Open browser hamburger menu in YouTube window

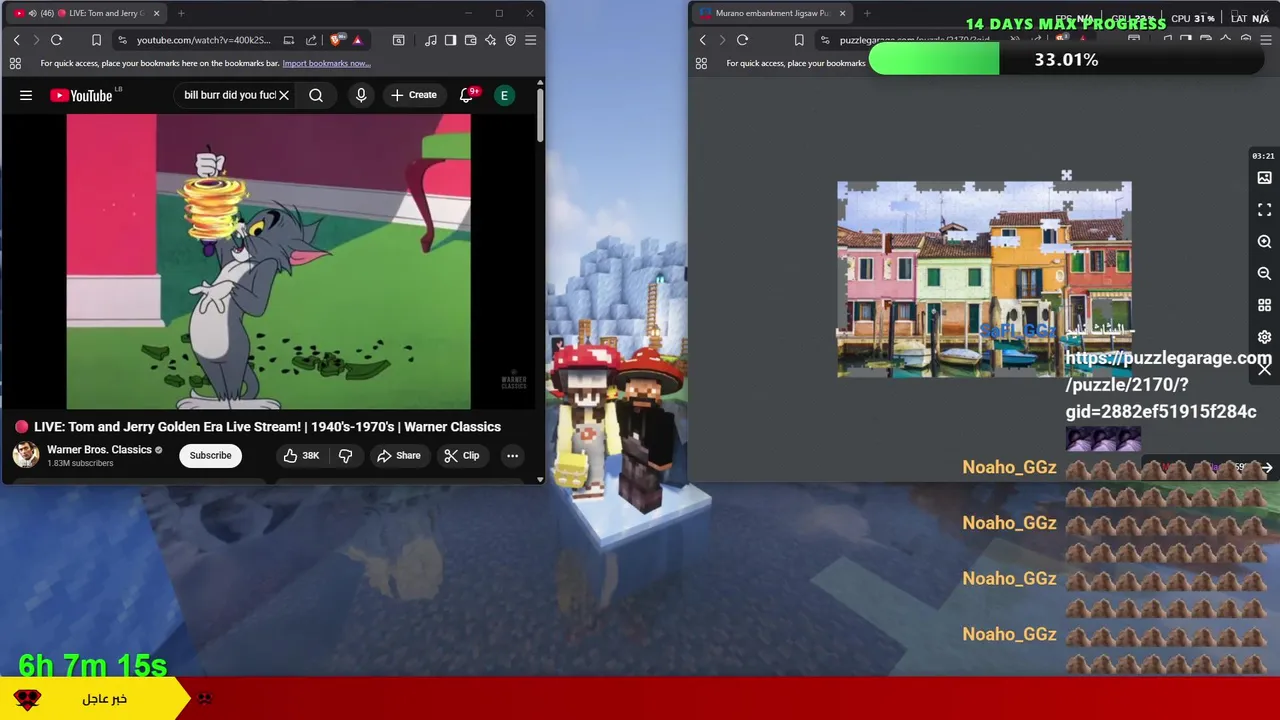click(530, 40)
